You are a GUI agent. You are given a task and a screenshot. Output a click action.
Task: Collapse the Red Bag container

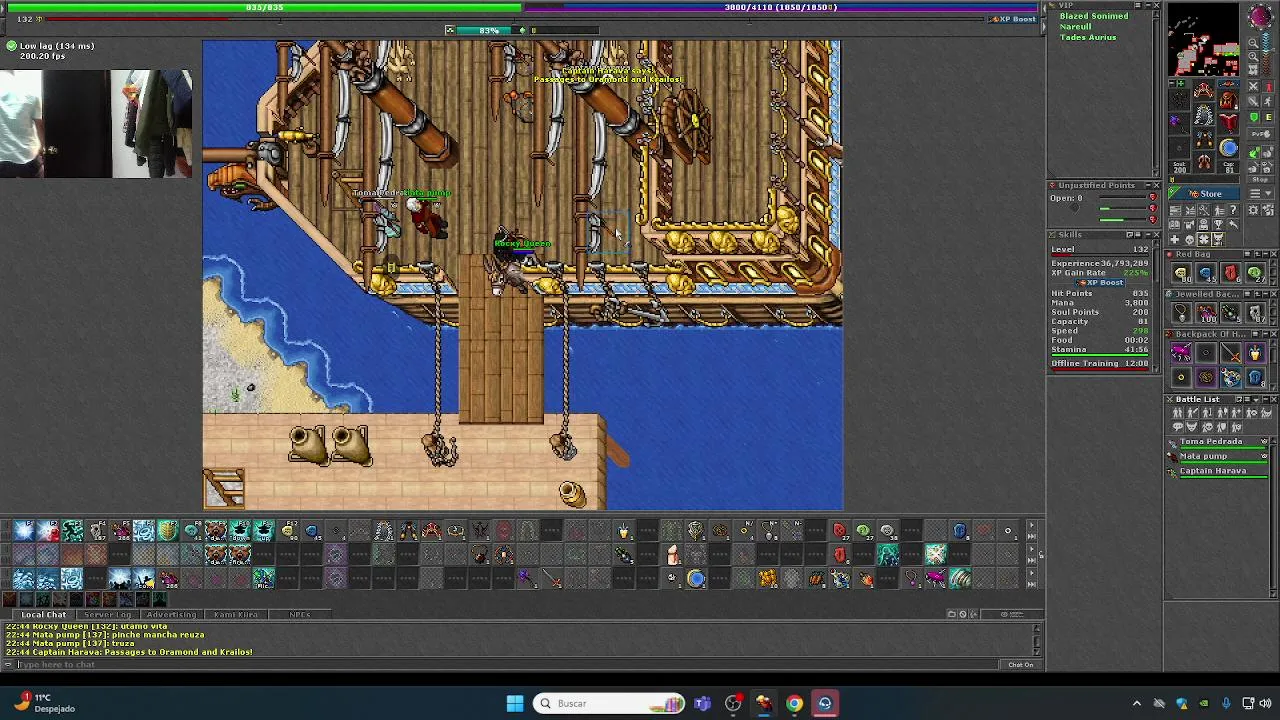(1265, 254)
